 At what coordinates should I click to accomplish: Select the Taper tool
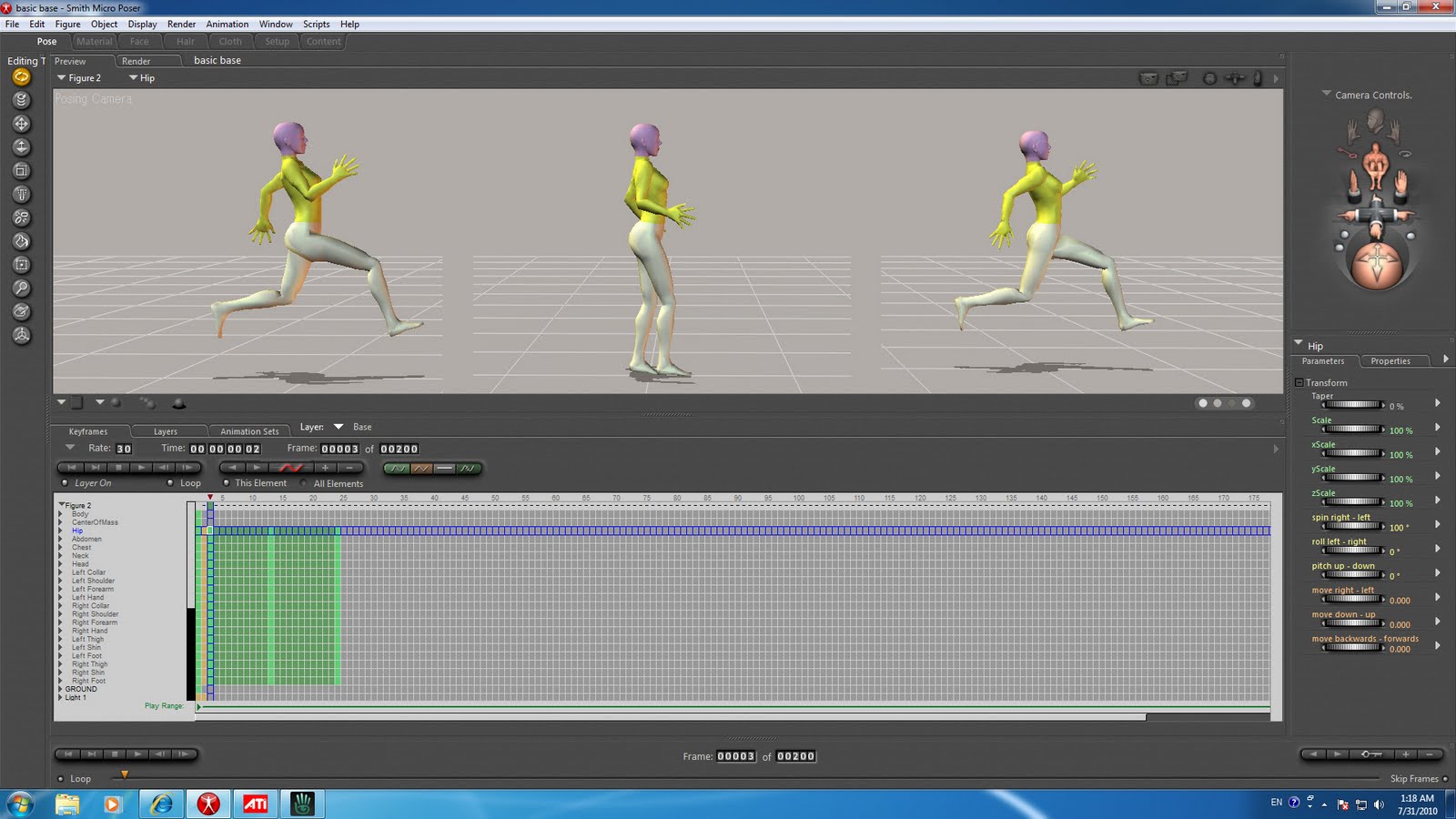pos(20,195)
